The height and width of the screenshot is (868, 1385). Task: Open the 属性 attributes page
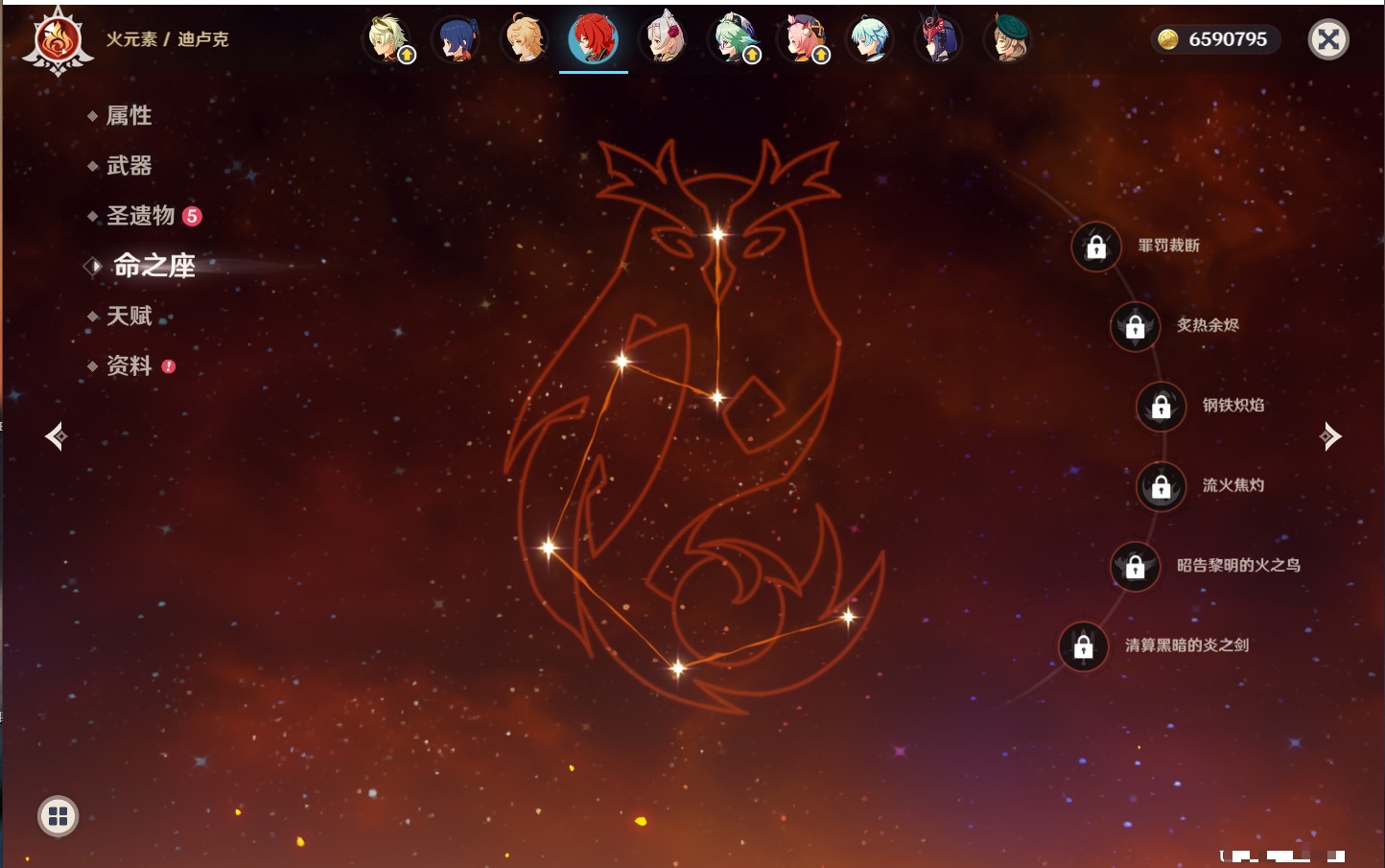[x=129, y=116]
